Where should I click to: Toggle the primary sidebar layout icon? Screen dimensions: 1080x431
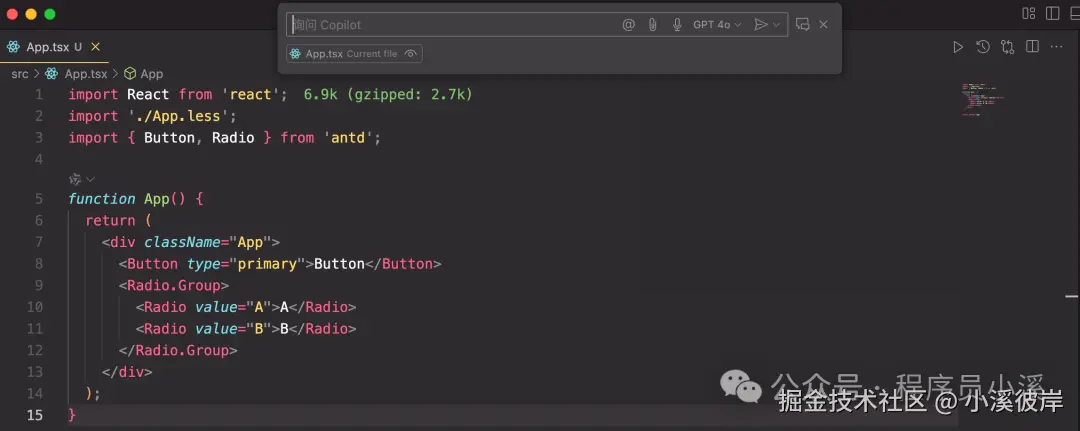pyautogui.click(x=1052, y=13)
